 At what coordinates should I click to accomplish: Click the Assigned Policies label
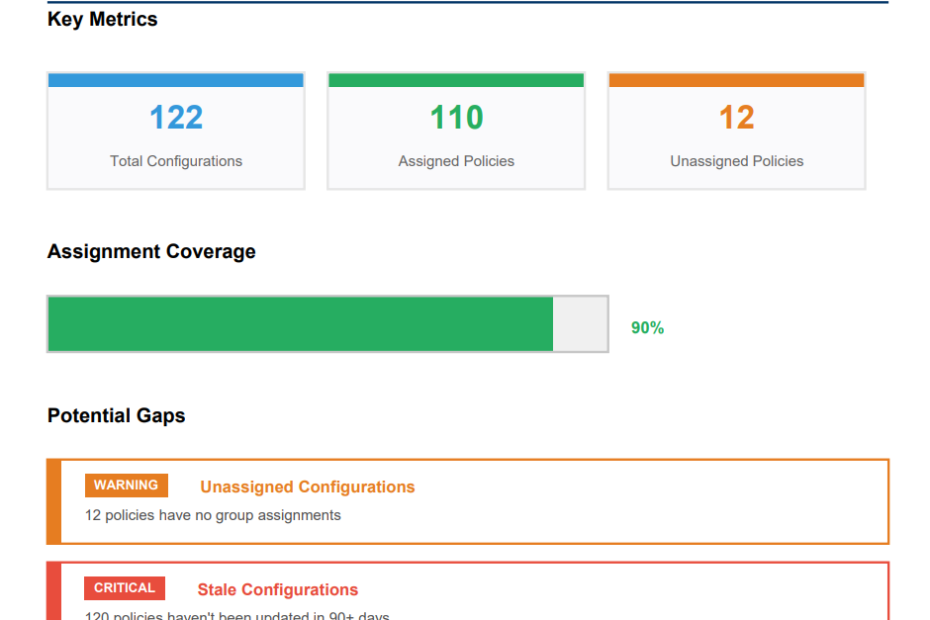[456, 161]
